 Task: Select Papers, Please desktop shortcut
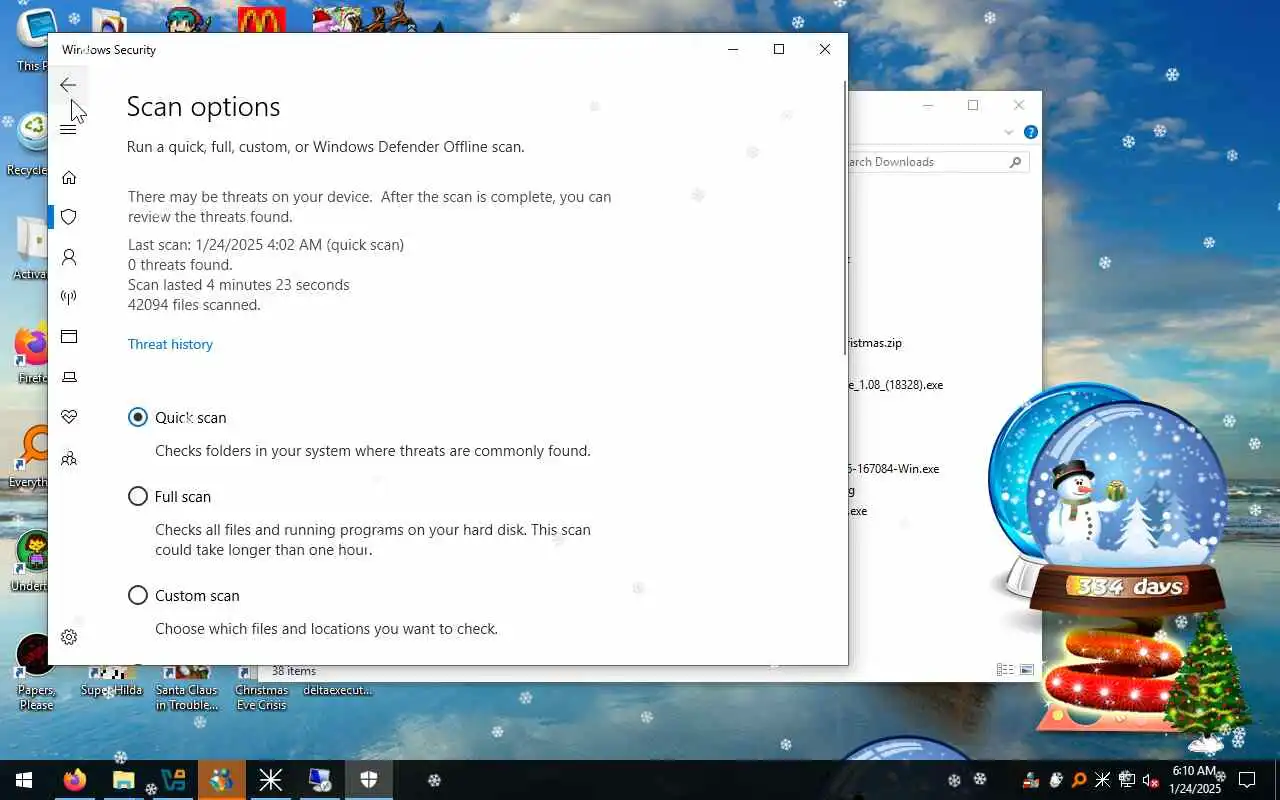coord(36,672)
